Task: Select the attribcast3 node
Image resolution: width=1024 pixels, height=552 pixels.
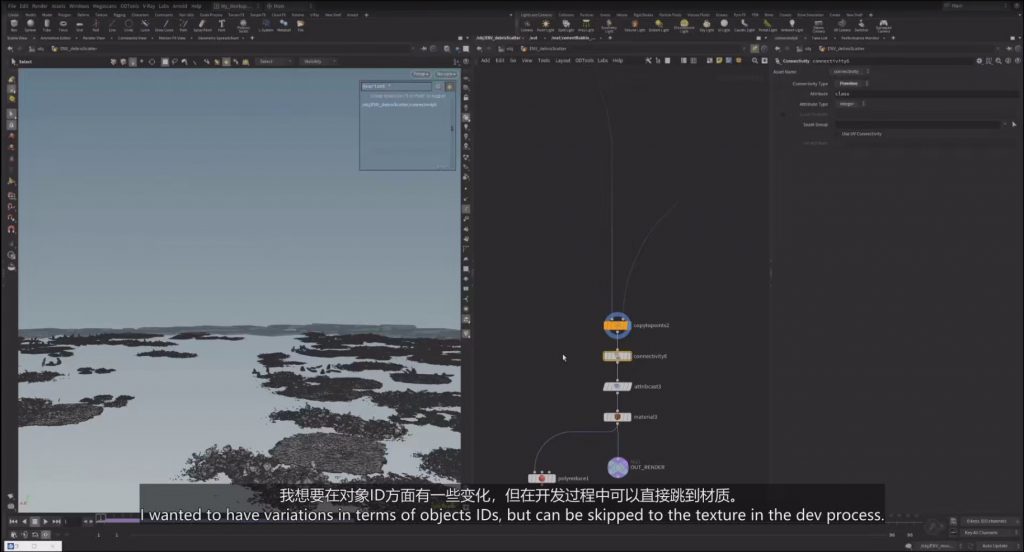Action: [617, 387]
